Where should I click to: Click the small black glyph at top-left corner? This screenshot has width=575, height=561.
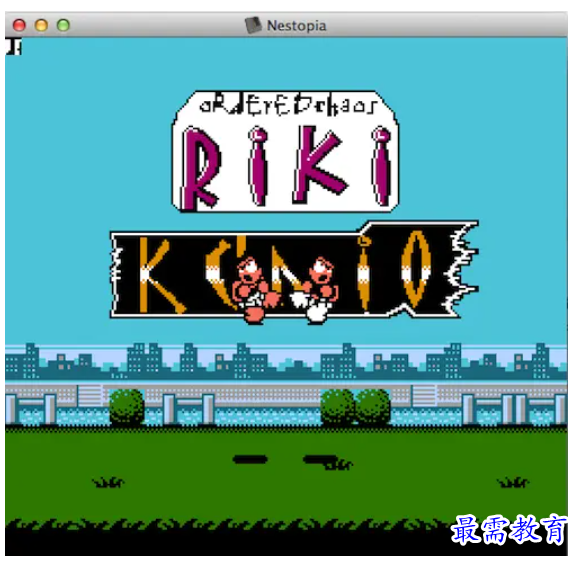14,47
